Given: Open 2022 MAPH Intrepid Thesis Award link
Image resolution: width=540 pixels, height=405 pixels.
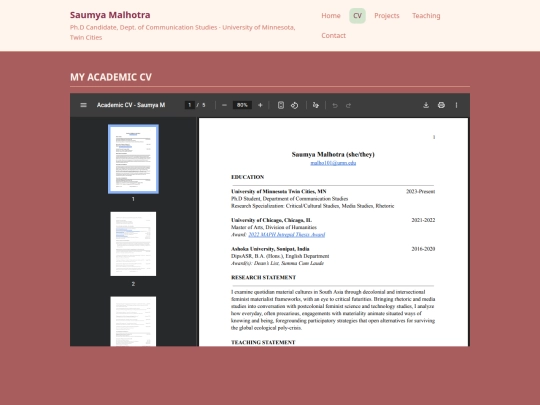Looking at the screenshot, I should [x=287, y=235].
